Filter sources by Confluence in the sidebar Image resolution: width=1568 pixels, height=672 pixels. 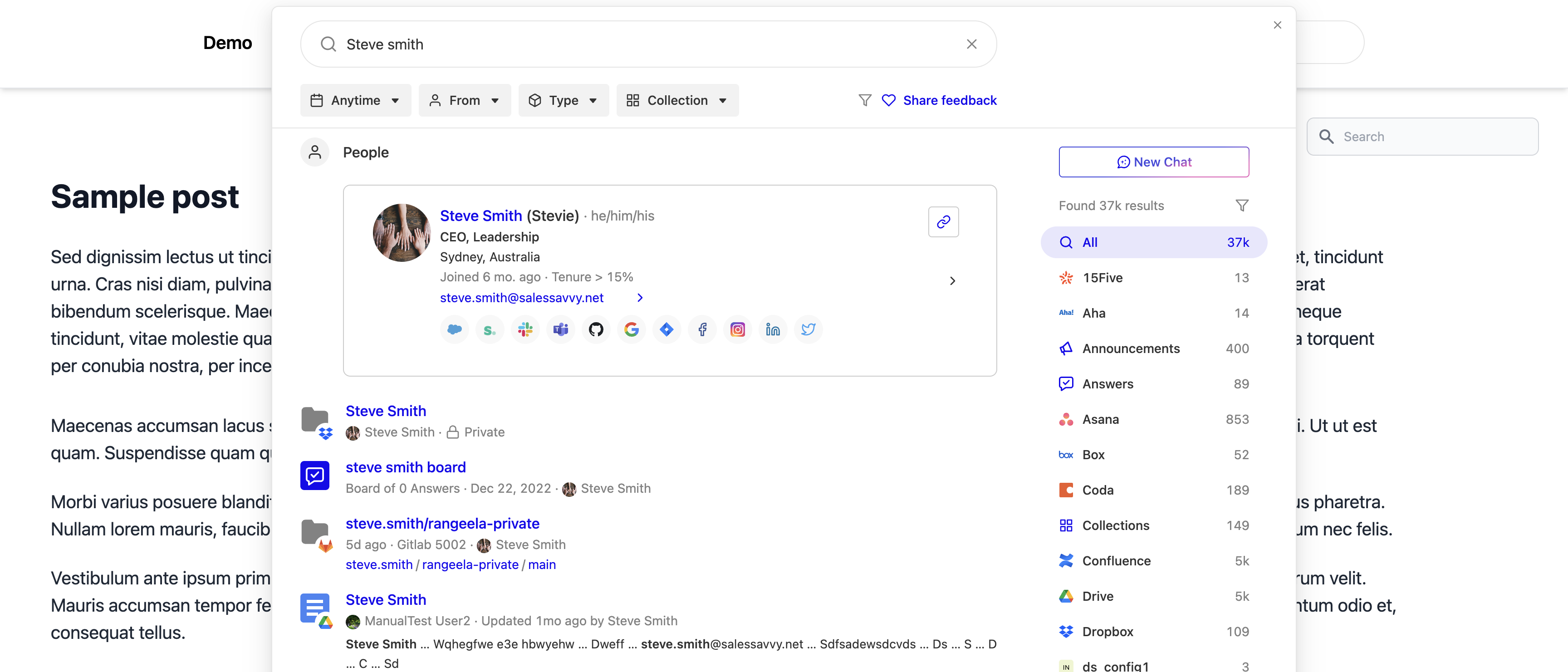(x=1117, y=561)
